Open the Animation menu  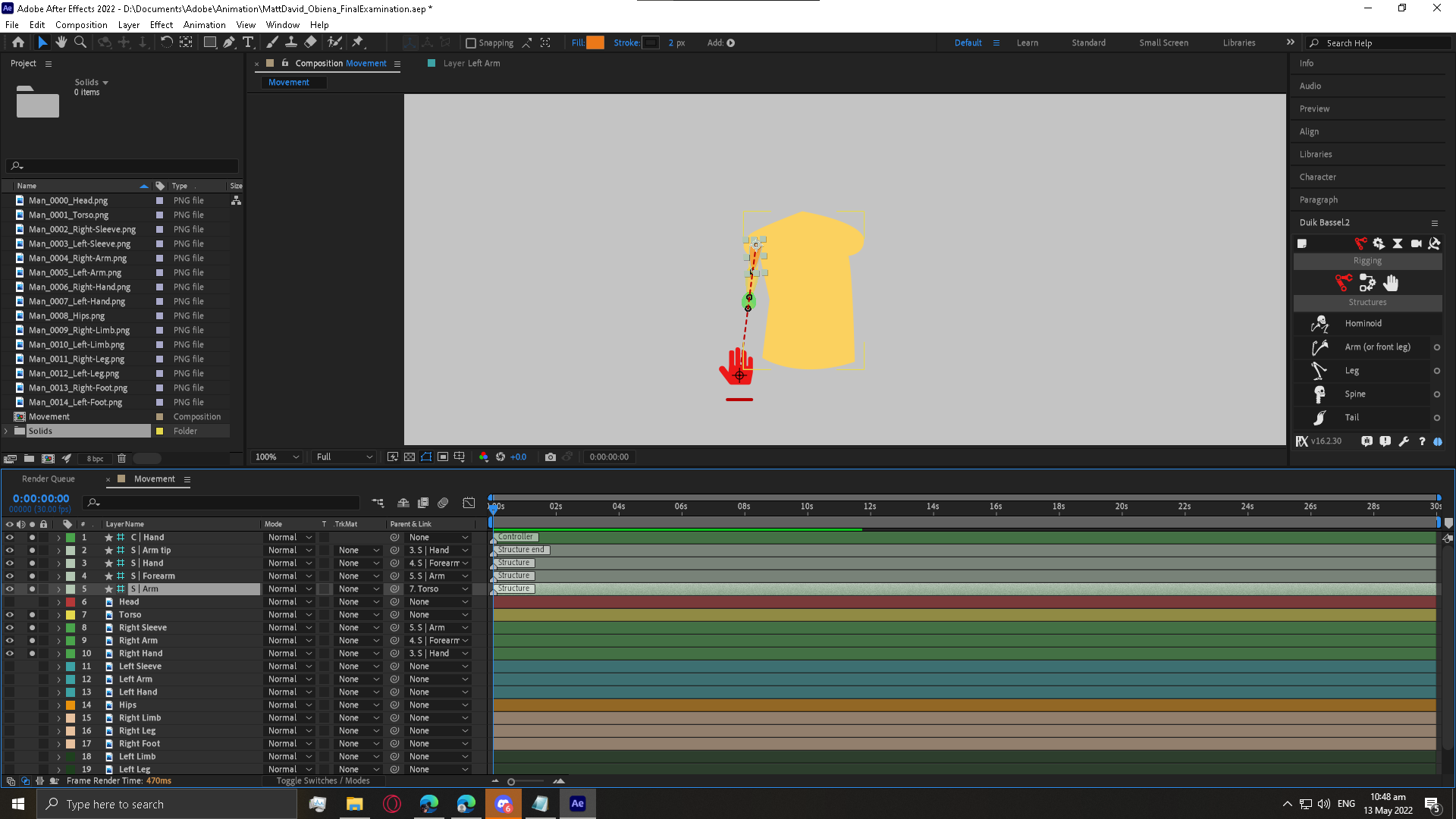pyautogui.click(x=204, y=24)
